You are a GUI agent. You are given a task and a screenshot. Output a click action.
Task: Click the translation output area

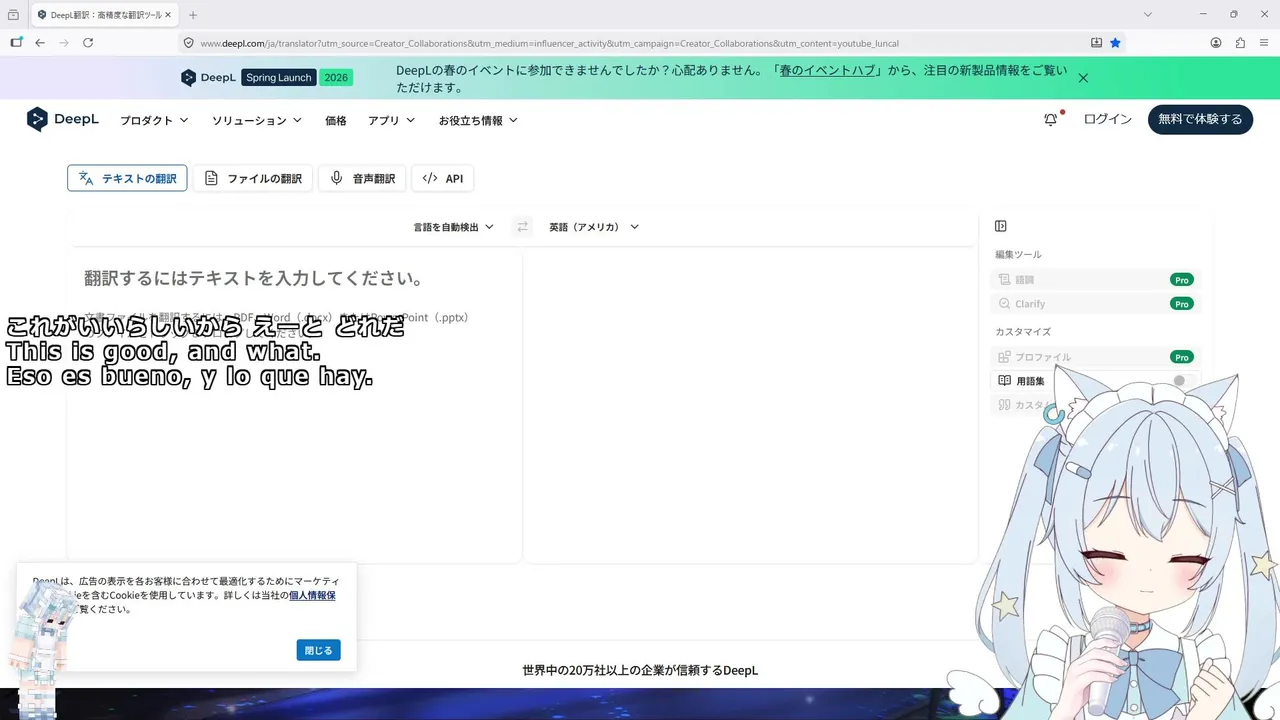750,406
